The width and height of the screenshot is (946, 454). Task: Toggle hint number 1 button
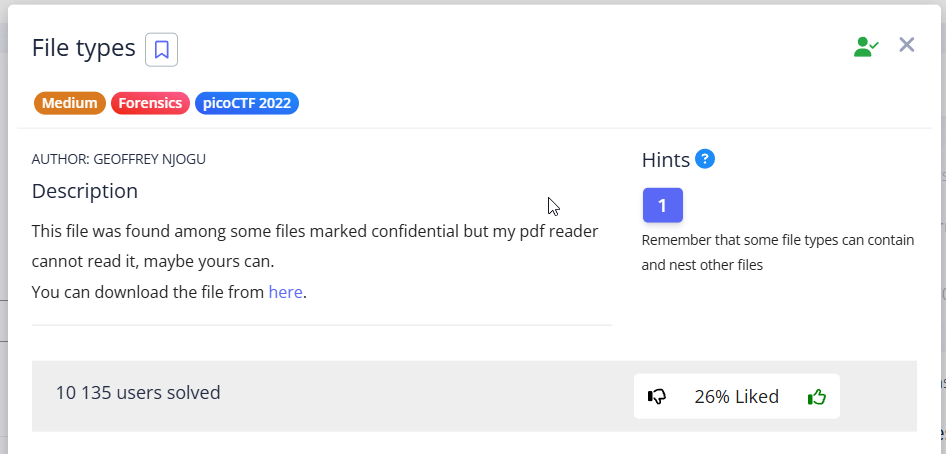(662, 207)
